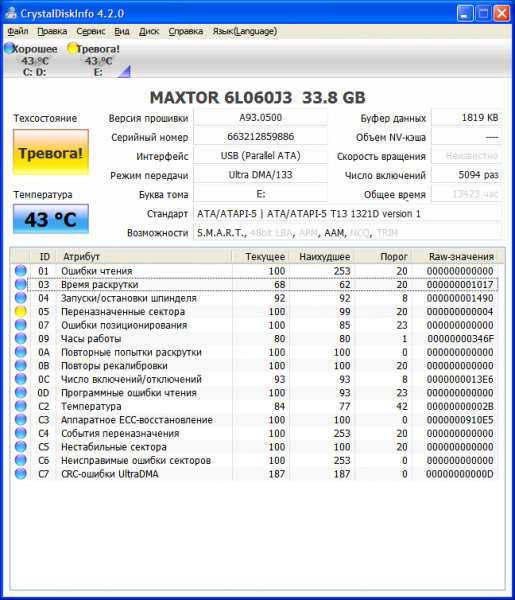
Task: Click status icon of Нестабильные сектора row
Action: tap(21, 447)
